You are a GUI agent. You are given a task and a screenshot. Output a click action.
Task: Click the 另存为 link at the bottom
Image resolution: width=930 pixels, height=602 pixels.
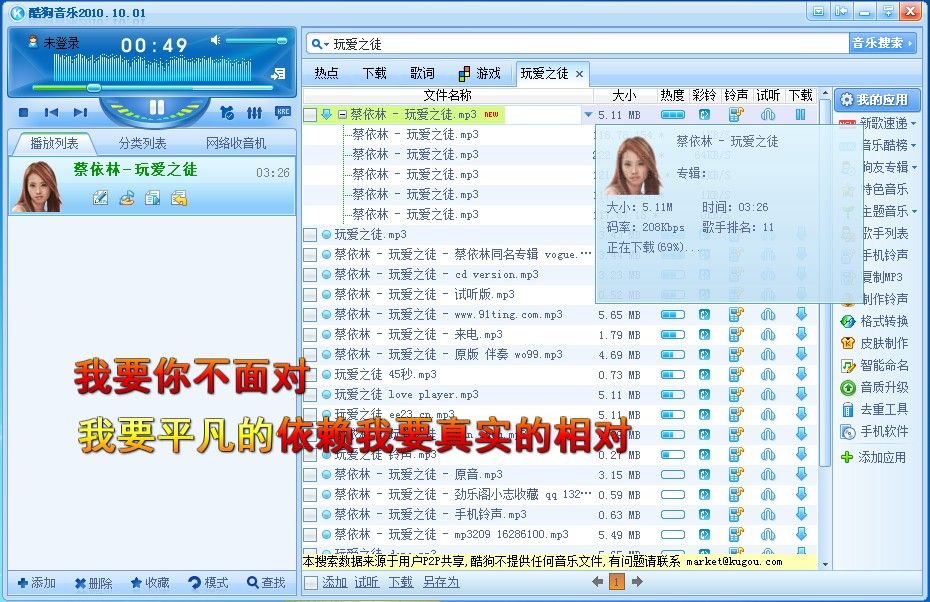point(441,582)
